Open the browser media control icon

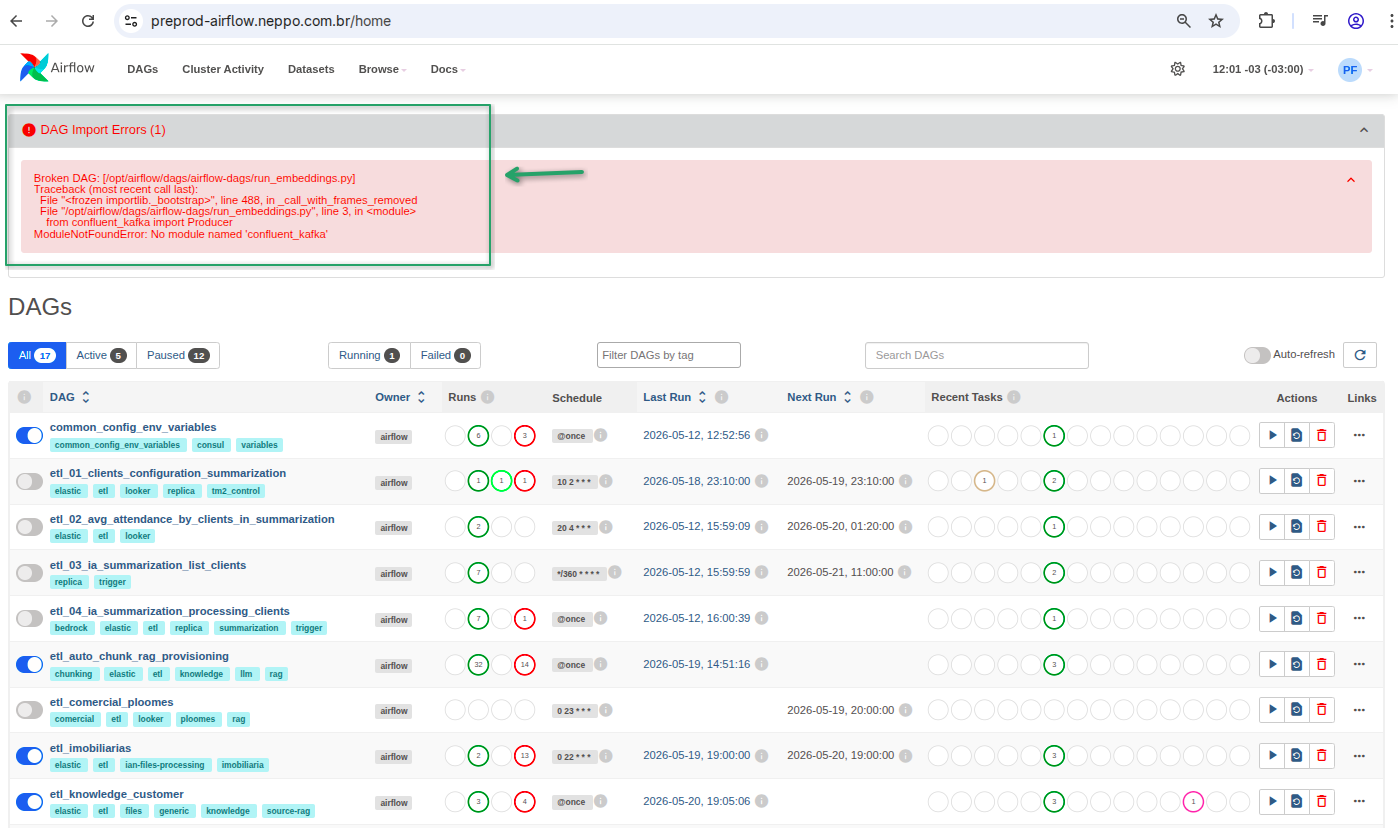tap(1320, 21)
